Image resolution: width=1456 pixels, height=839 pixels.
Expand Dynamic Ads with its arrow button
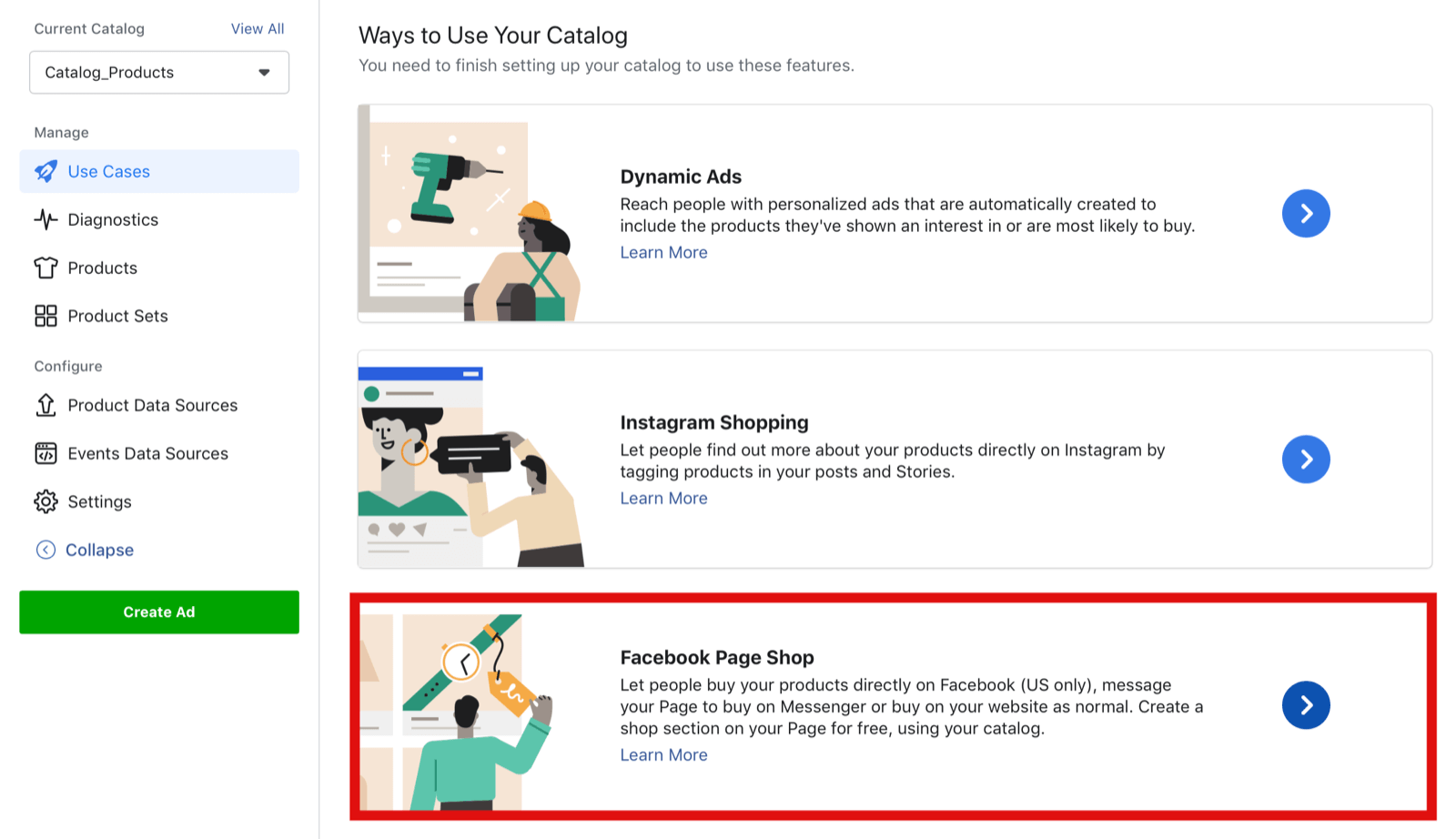(1305, 214)
